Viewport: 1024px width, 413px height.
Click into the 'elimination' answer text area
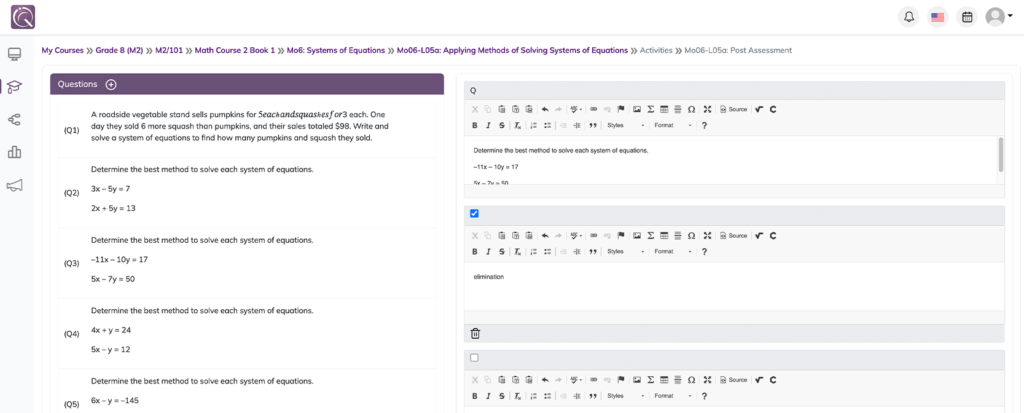click(x=734, y=286)
